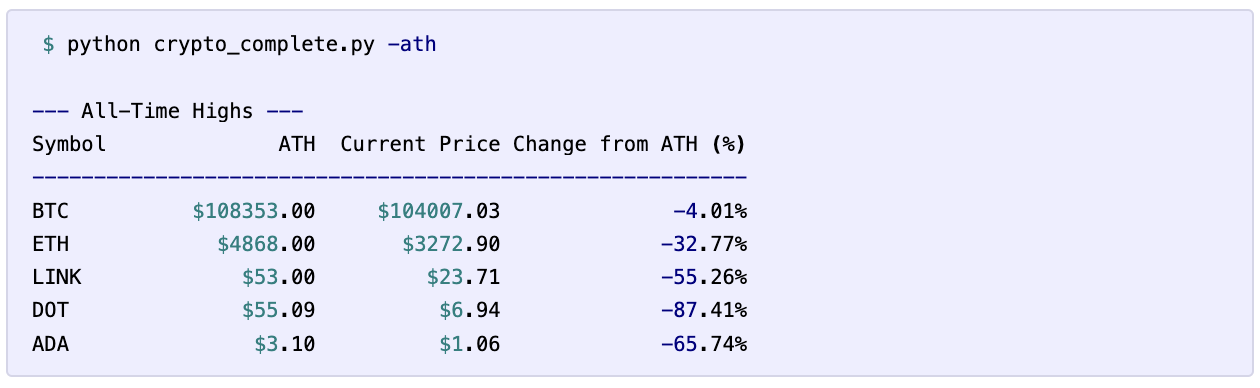Select the BTC symbol row label
The width and height of the screenshot is (1260, 388).
click(x=50, y=211)
